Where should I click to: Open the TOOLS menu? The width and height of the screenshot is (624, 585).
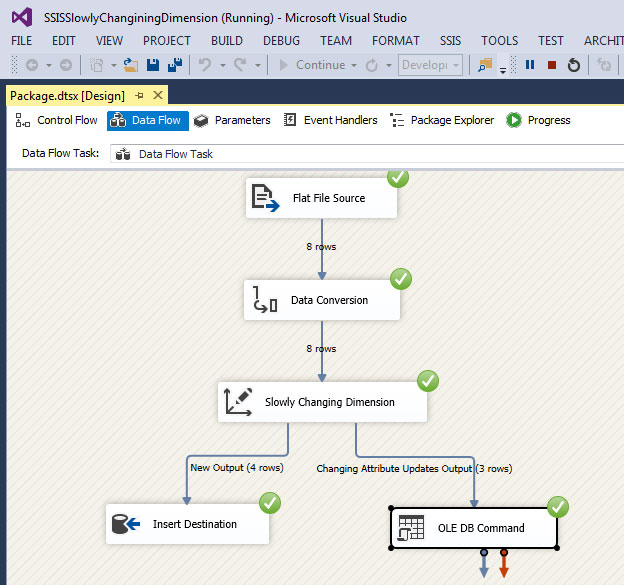tap(499, 41)
